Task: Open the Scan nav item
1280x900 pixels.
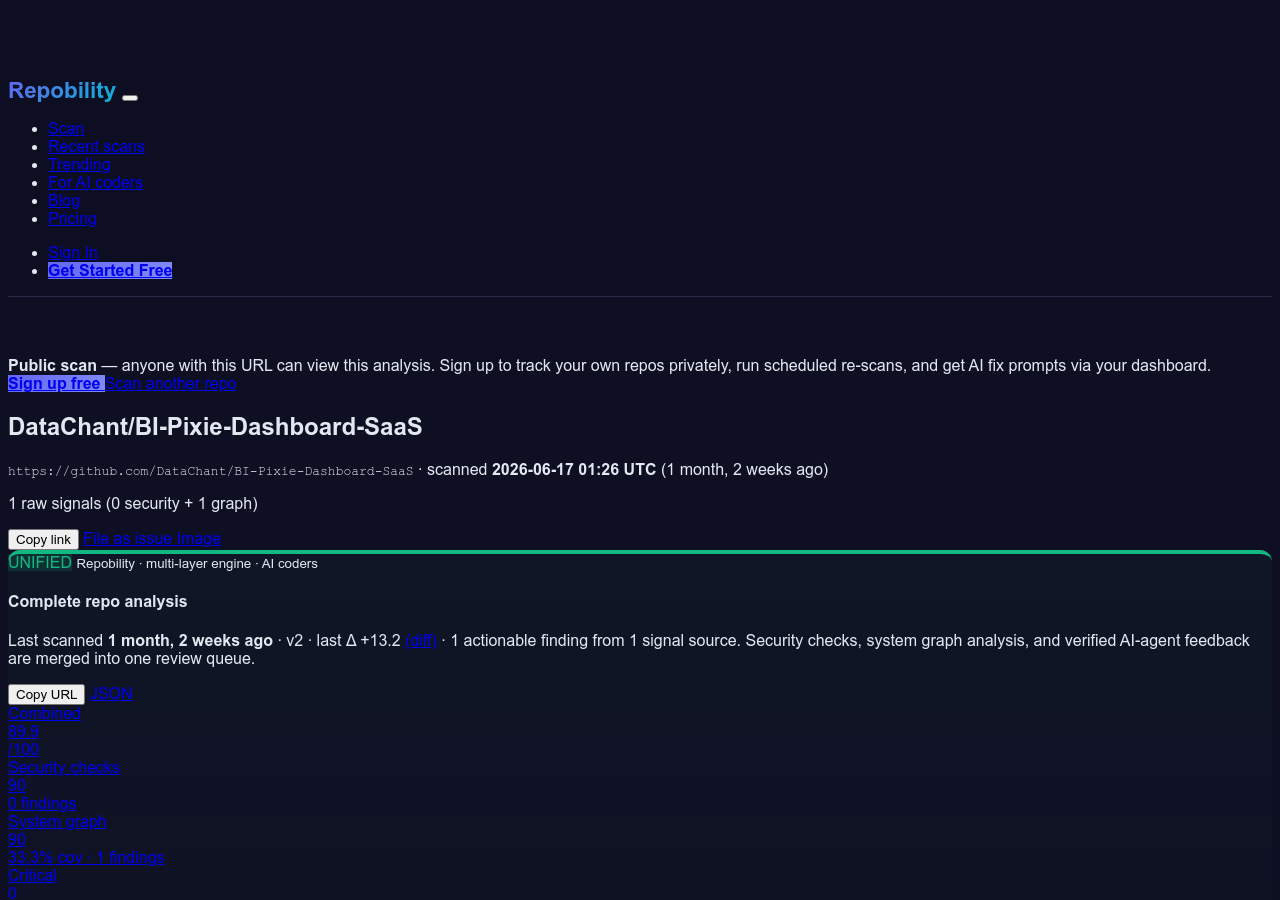Action: pos(66,128)
